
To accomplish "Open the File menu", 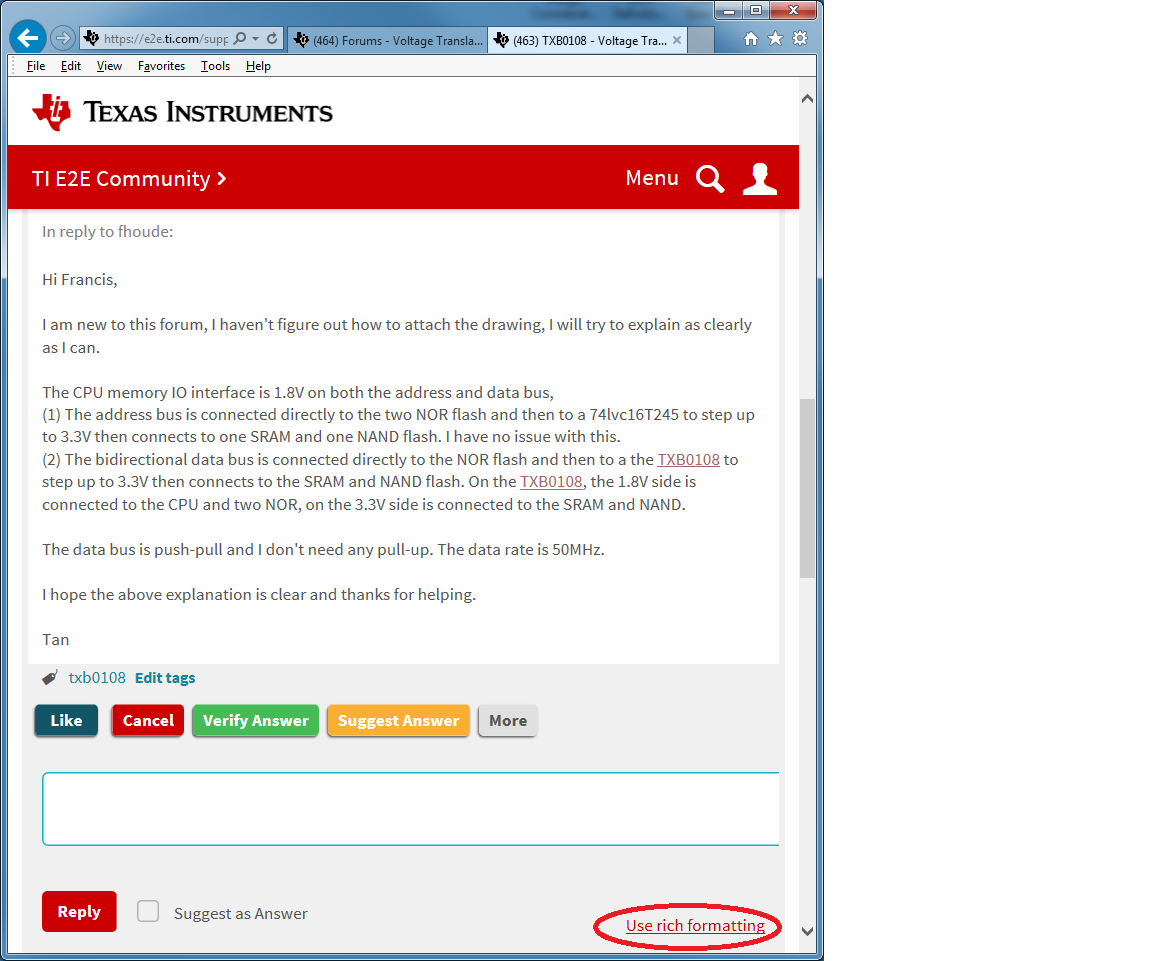I will click(x=36, y=66).
